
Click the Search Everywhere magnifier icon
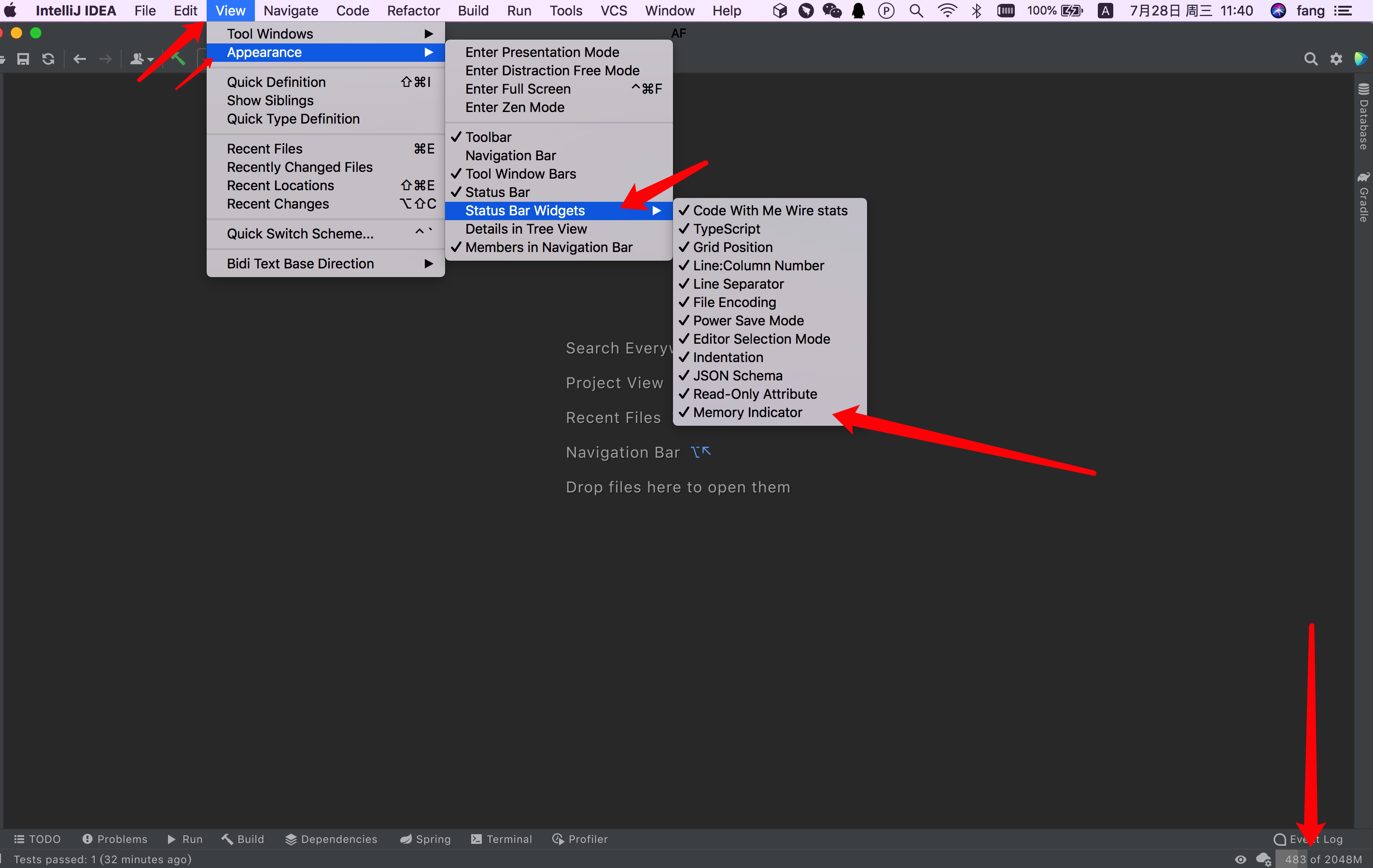[x=1310, y=59]
